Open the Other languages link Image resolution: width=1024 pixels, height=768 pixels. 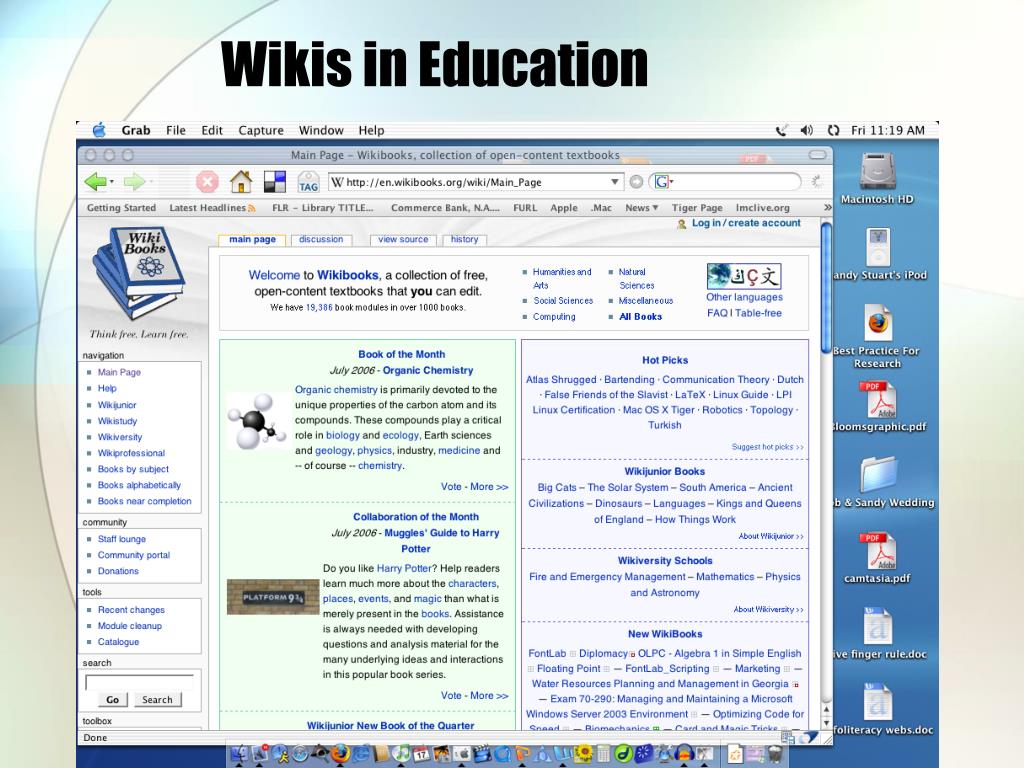pyautogui.click(x=744, y=297)
